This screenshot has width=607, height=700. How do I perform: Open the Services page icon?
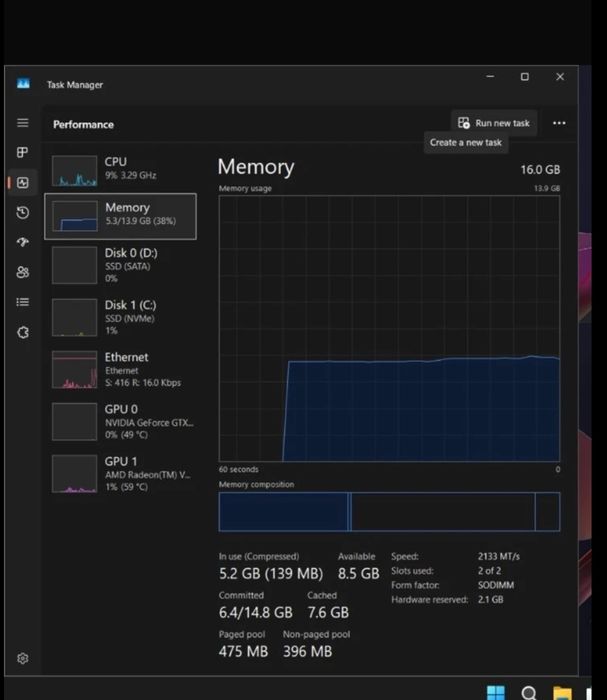(x=23, y=332)
